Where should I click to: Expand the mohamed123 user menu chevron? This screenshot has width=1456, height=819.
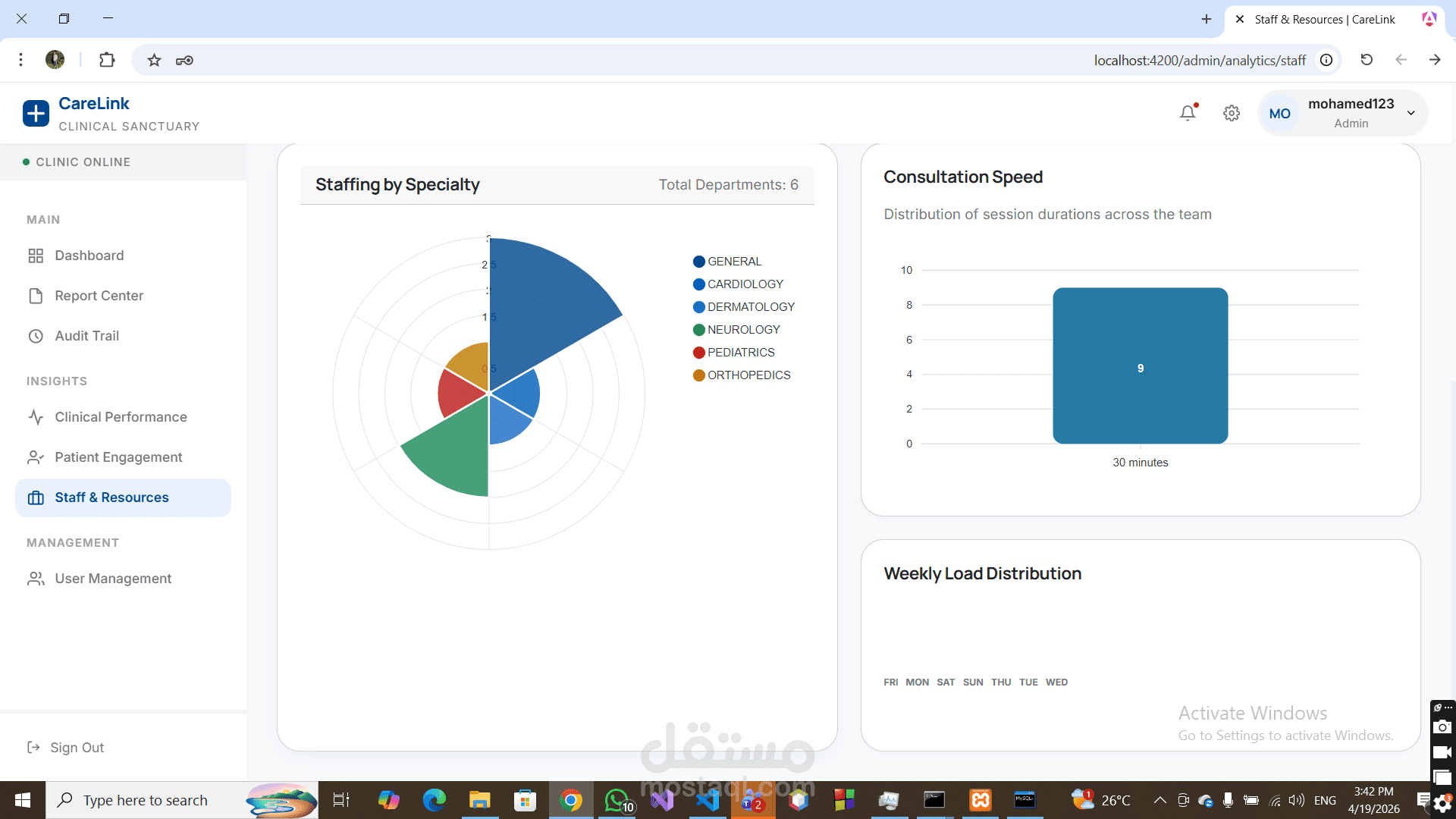pos(1411,113)
